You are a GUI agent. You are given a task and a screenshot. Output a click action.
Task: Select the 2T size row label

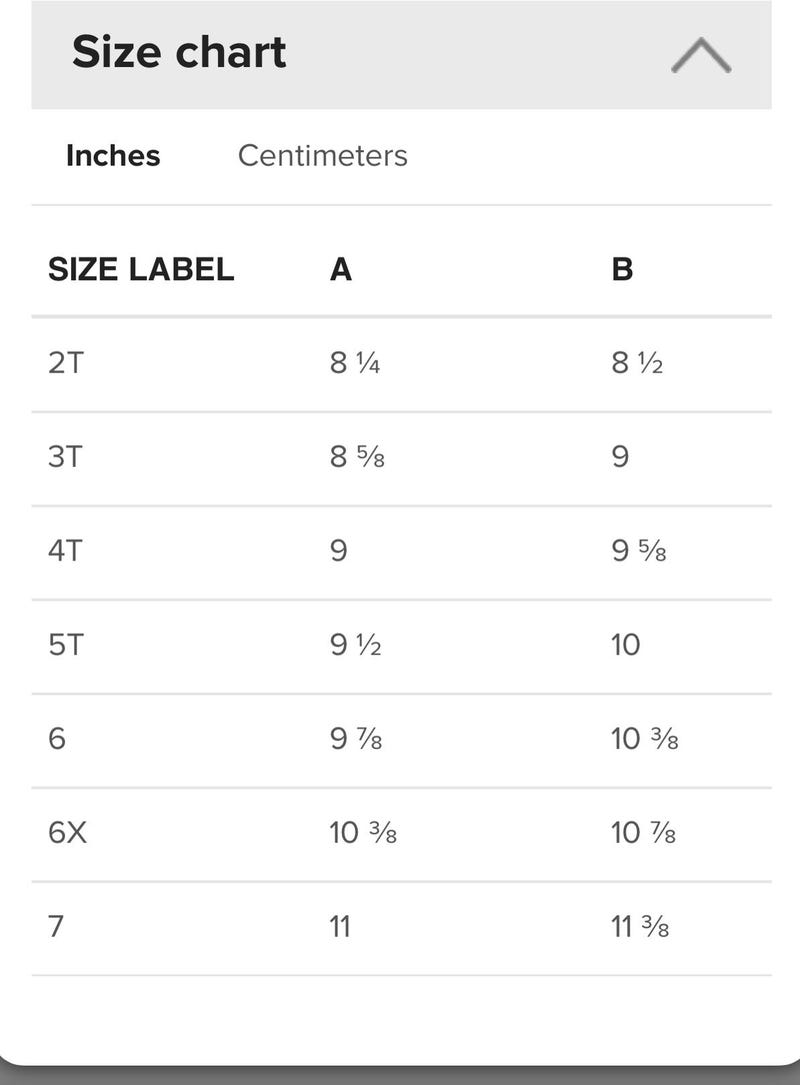66,363
